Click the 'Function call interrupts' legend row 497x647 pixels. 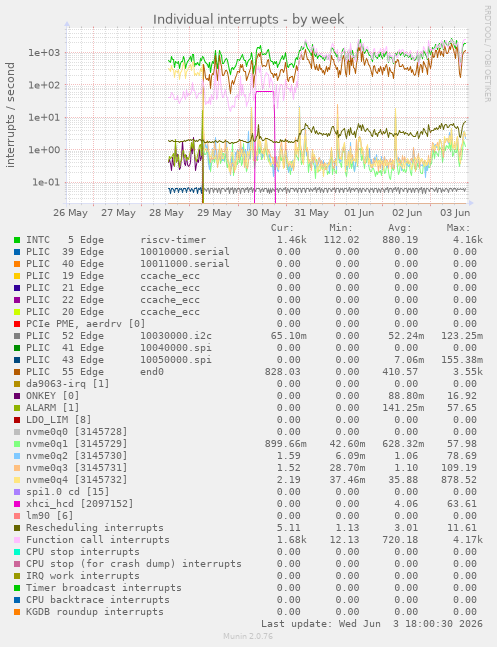click(97, 540)
